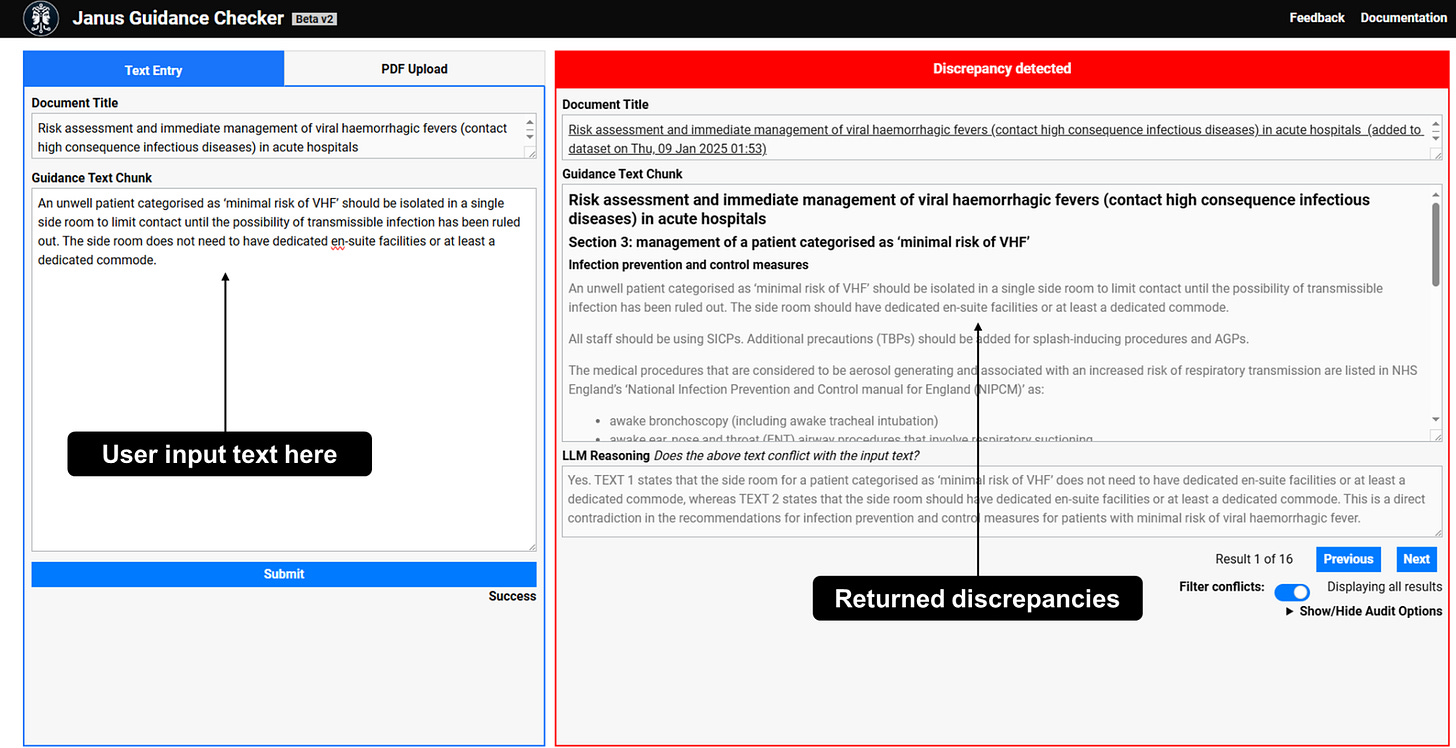
Task: Click 'Displaying all results' label
Action: pos(1384,587)
